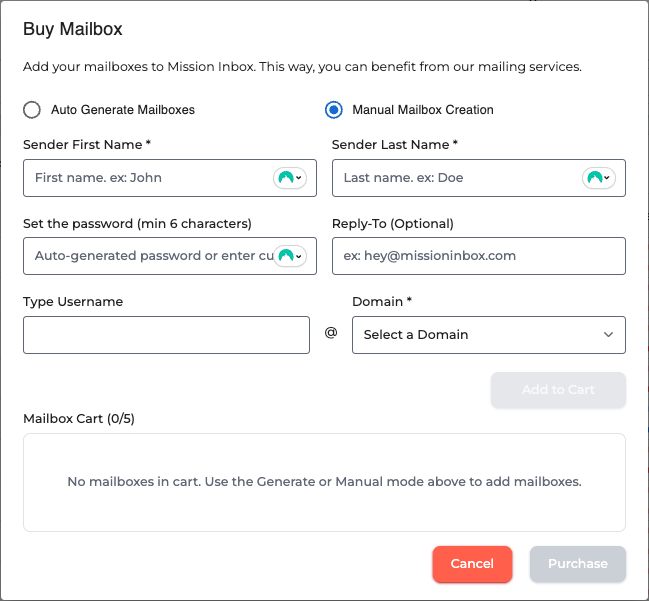Select the Auto Generate Mailboxes option
Screen dimensions: 649x601
click(33, 110)
